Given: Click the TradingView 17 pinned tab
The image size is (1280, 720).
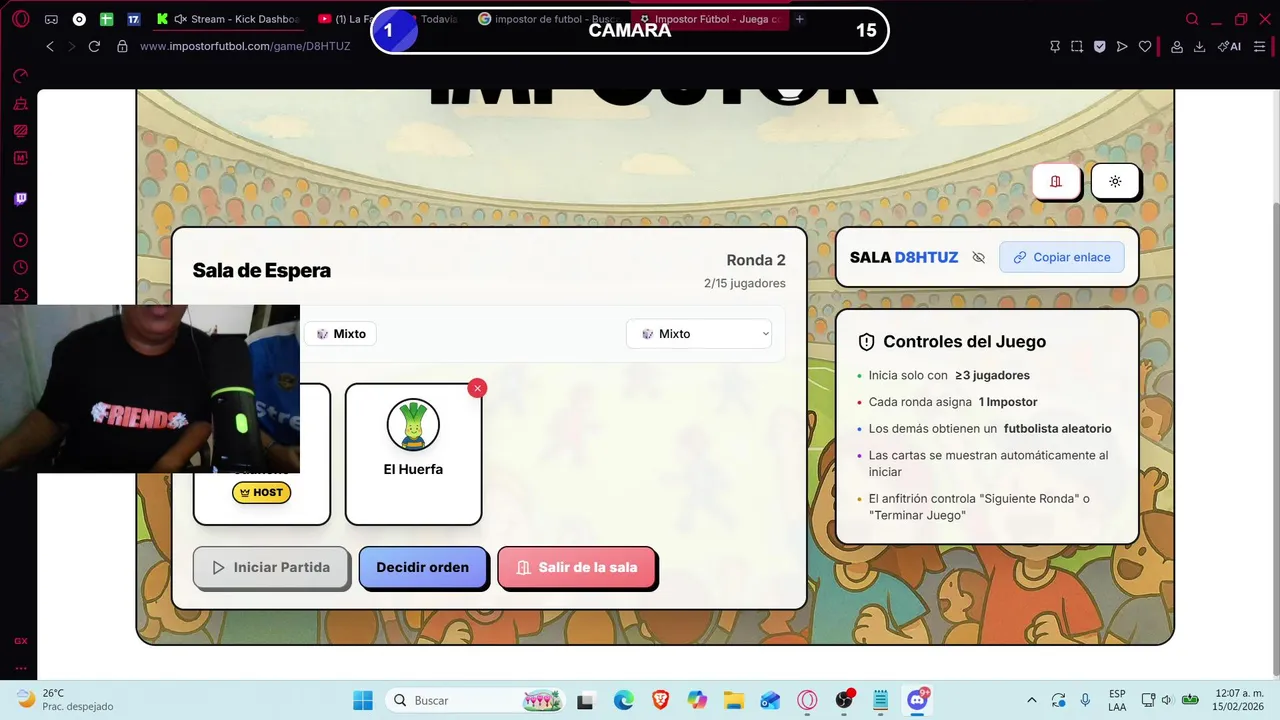Looking at the screenshot, I should coord(133,19).
